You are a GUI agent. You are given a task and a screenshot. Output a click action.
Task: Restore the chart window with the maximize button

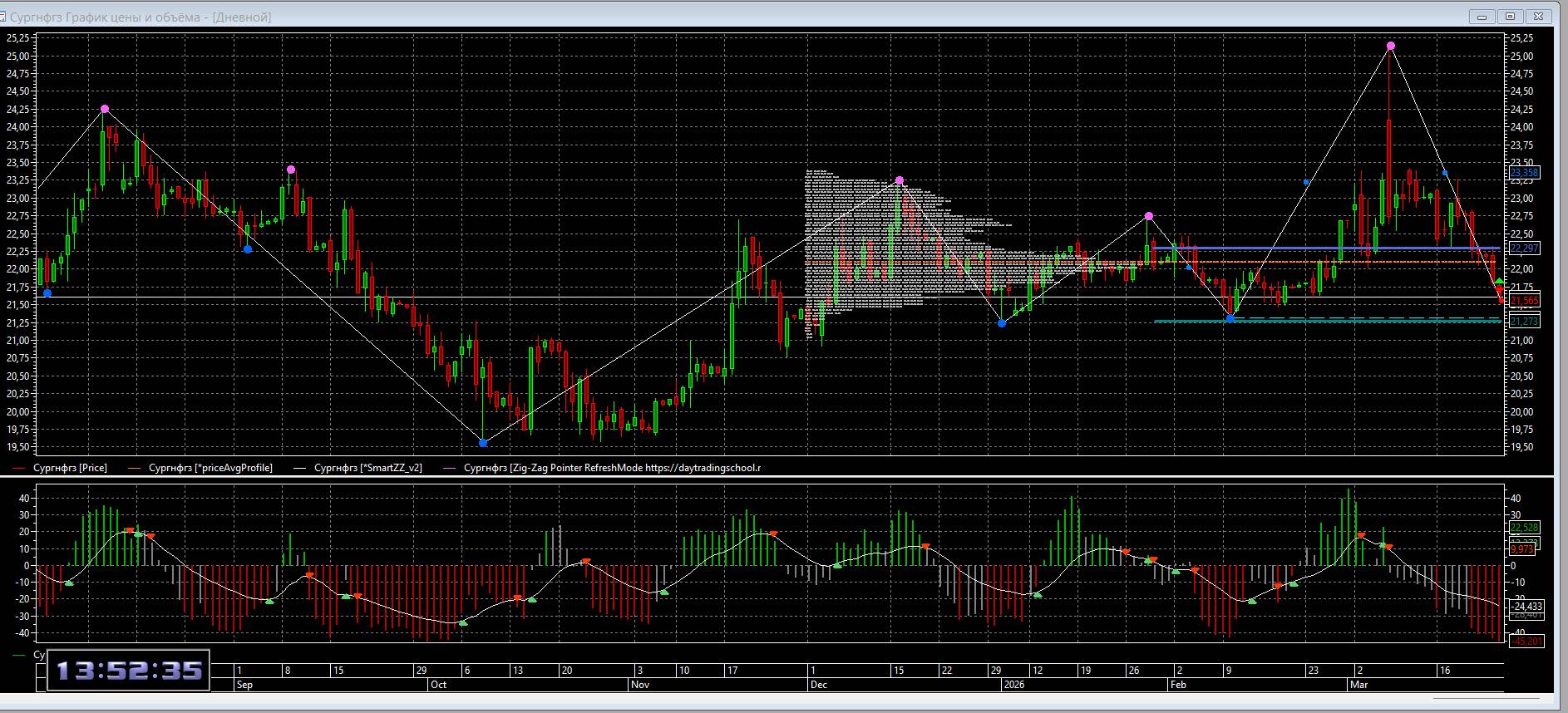[1511, 16]
